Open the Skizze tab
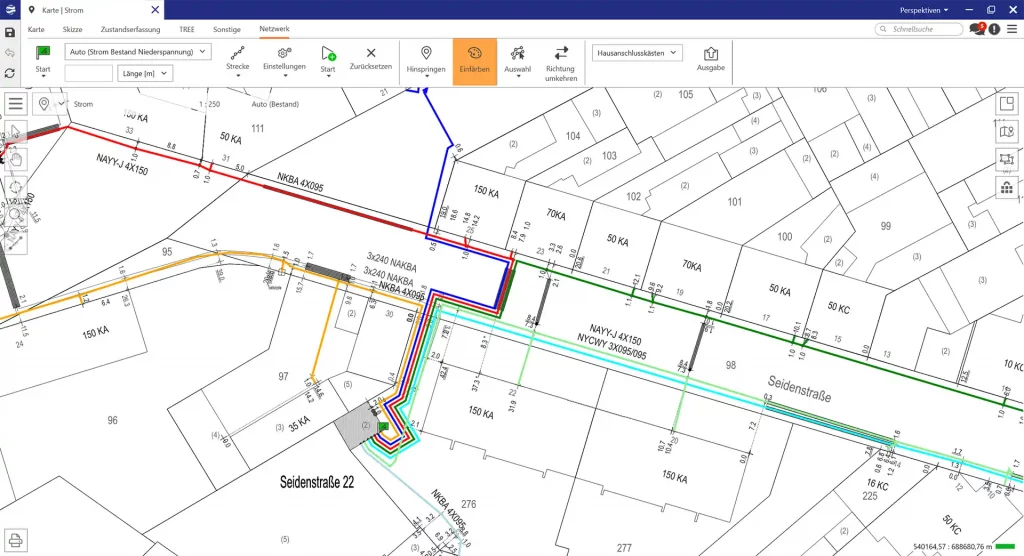 (x=73, y=30)
